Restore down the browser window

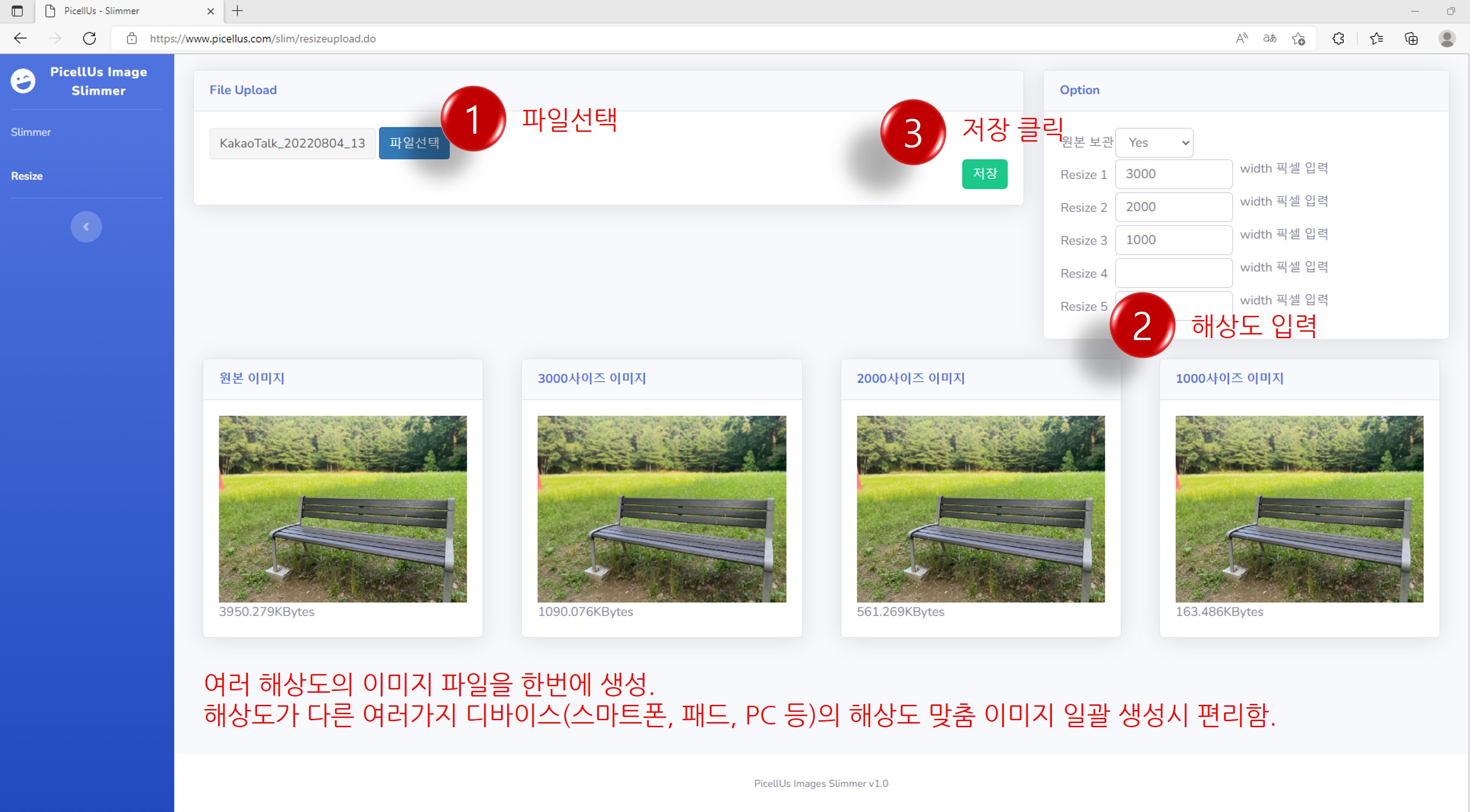tap(1451, 11)
